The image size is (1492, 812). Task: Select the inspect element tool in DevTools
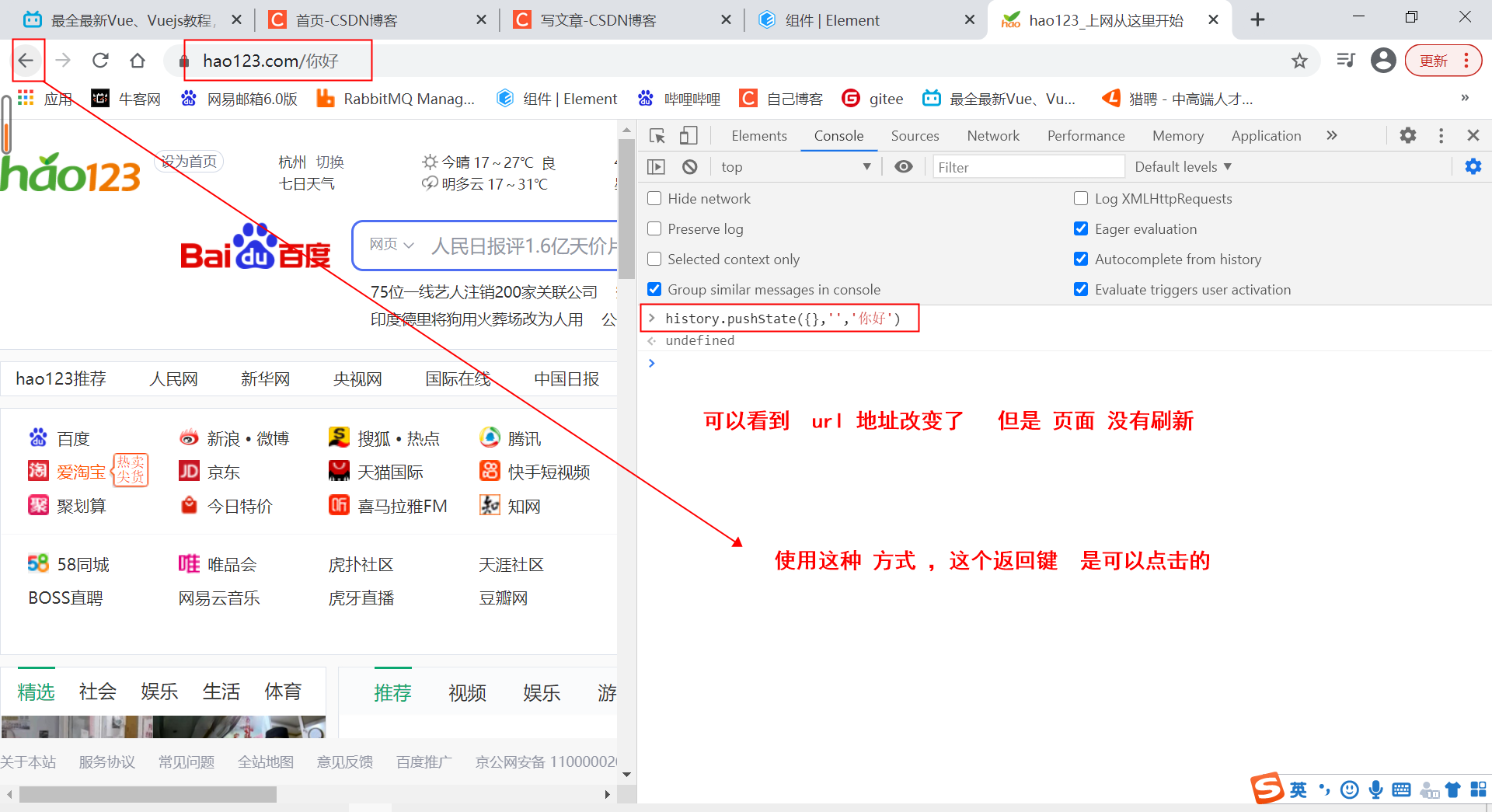657,135
